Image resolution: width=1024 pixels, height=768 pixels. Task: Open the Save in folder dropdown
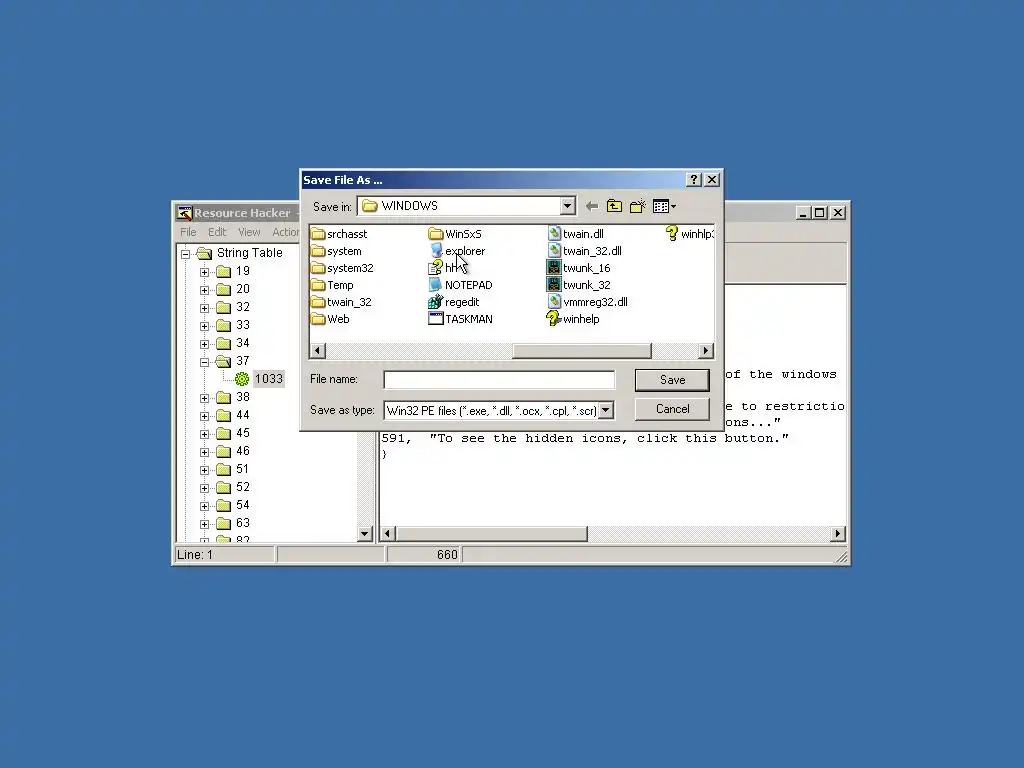click(567, 206)
